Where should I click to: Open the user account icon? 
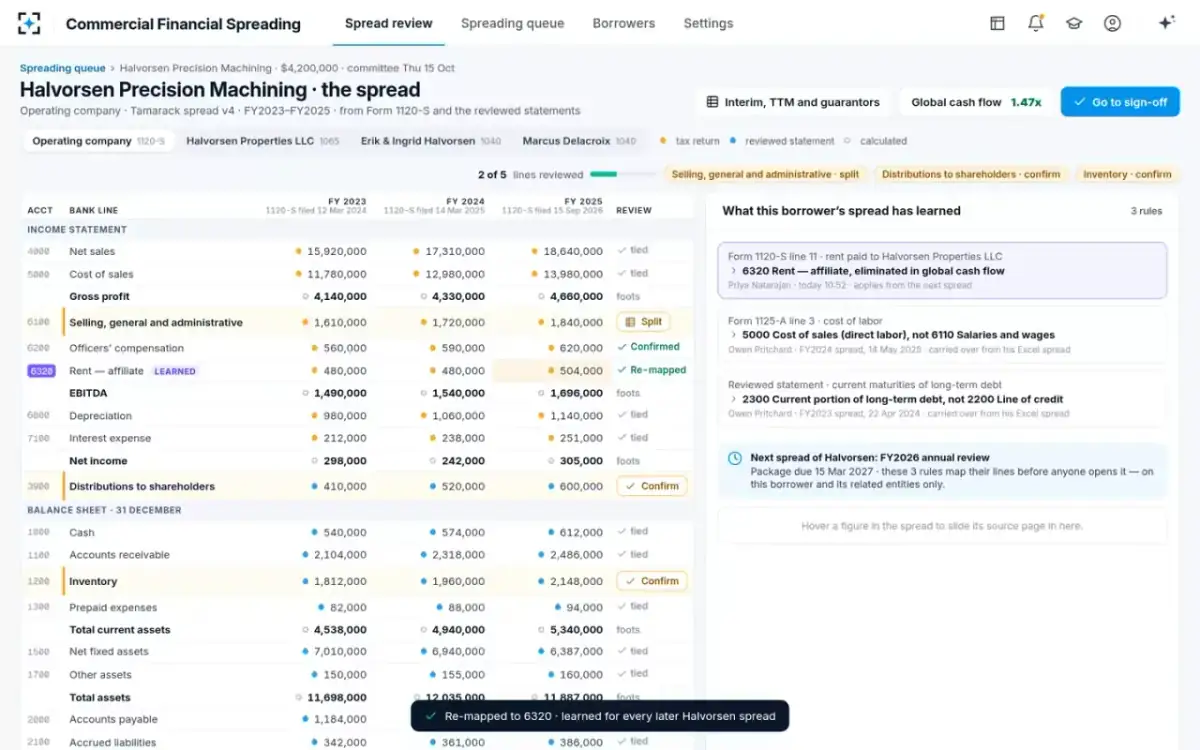coord(1112,23)
